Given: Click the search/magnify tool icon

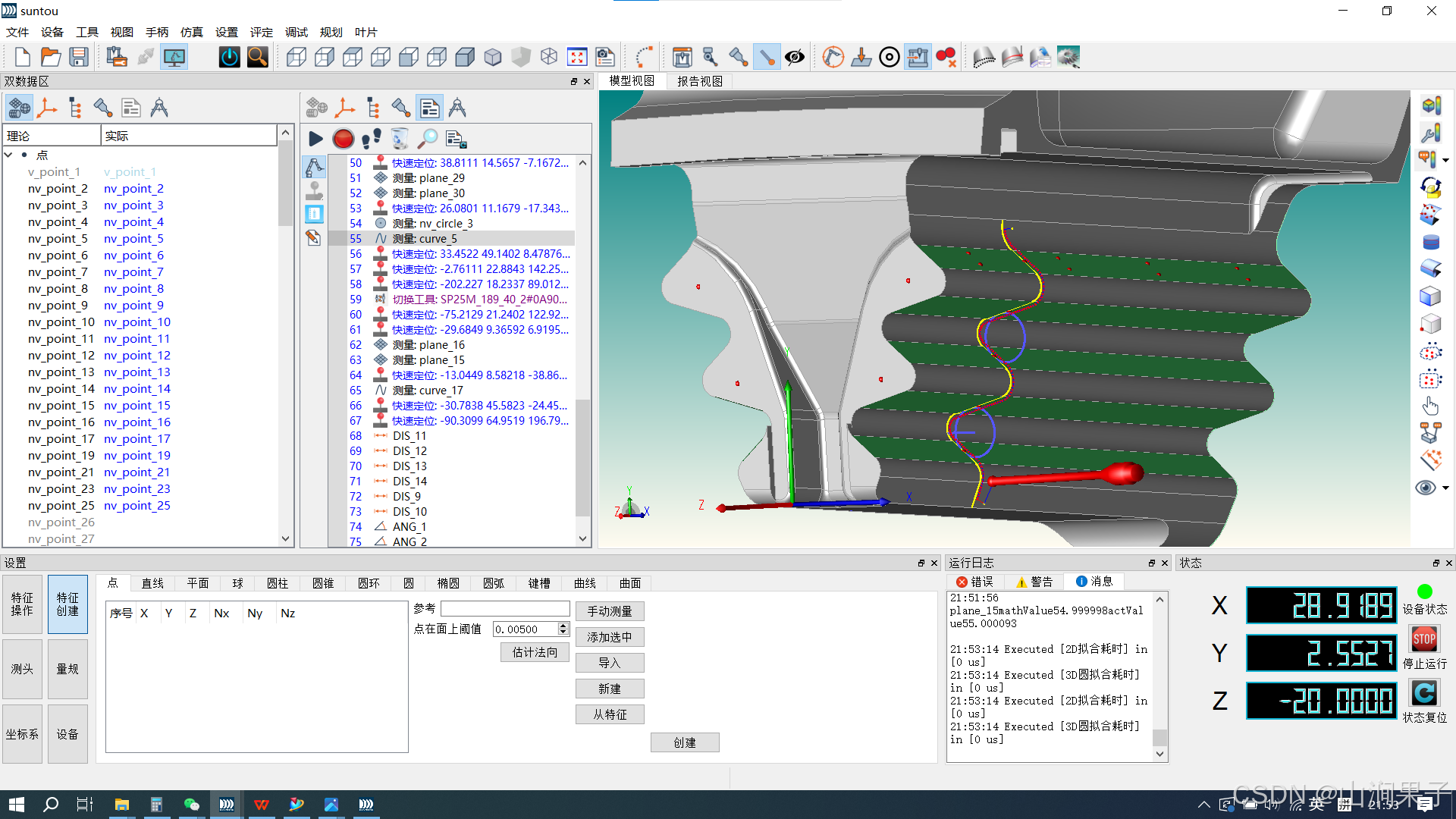Looking at the screenshot, I should (x=257, y=57).
